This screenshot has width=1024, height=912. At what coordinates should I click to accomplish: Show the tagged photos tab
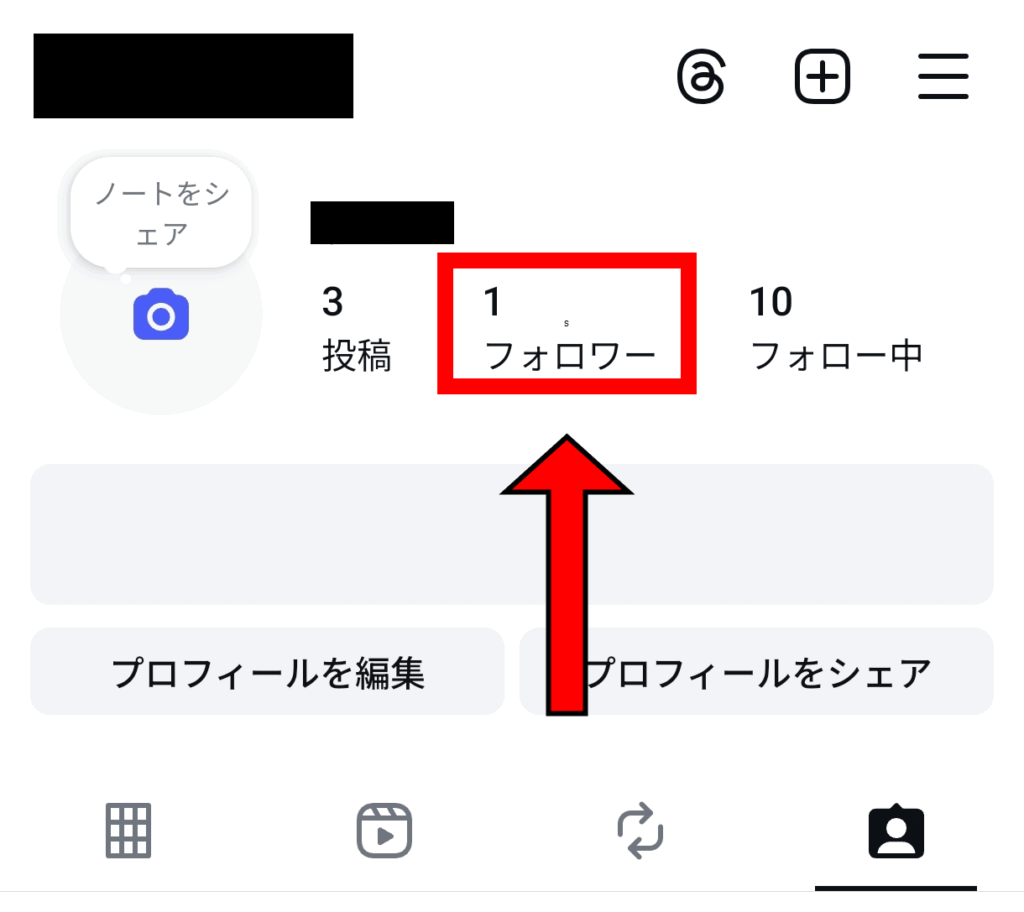click(896, 831)
